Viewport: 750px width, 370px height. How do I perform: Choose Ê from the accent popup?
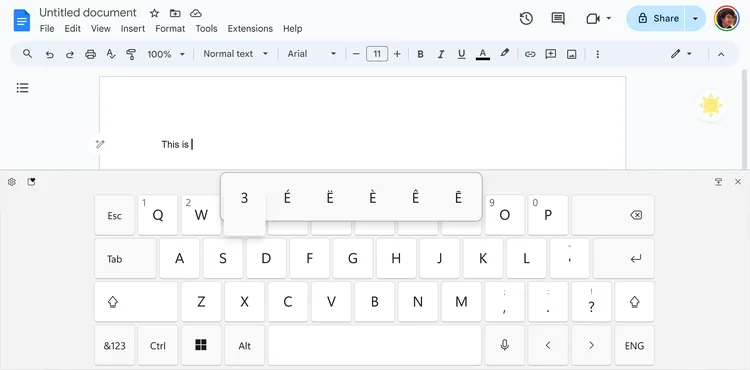click(415, 197)
